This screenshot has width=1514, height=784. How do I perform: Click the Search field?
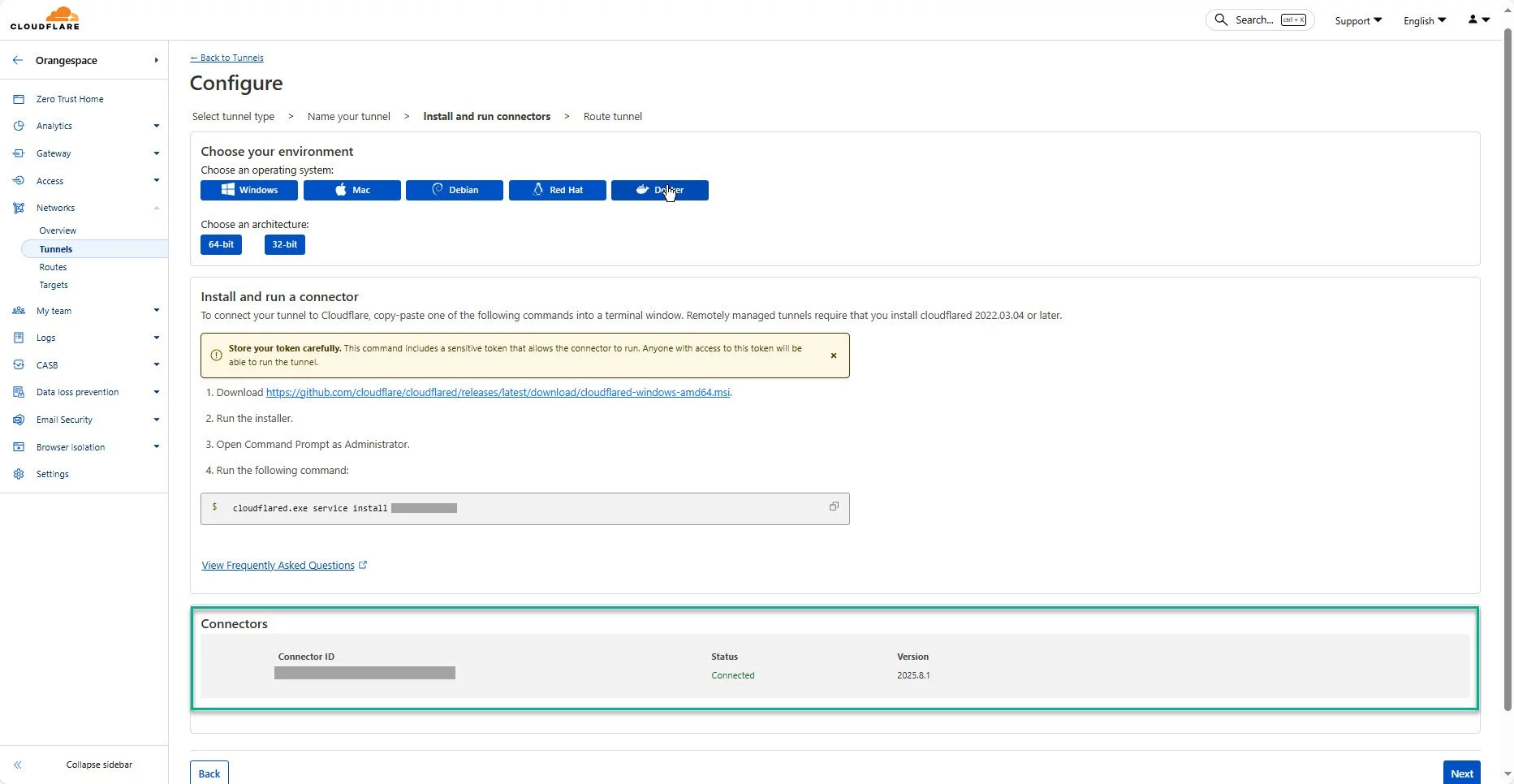coord(1260,19)
